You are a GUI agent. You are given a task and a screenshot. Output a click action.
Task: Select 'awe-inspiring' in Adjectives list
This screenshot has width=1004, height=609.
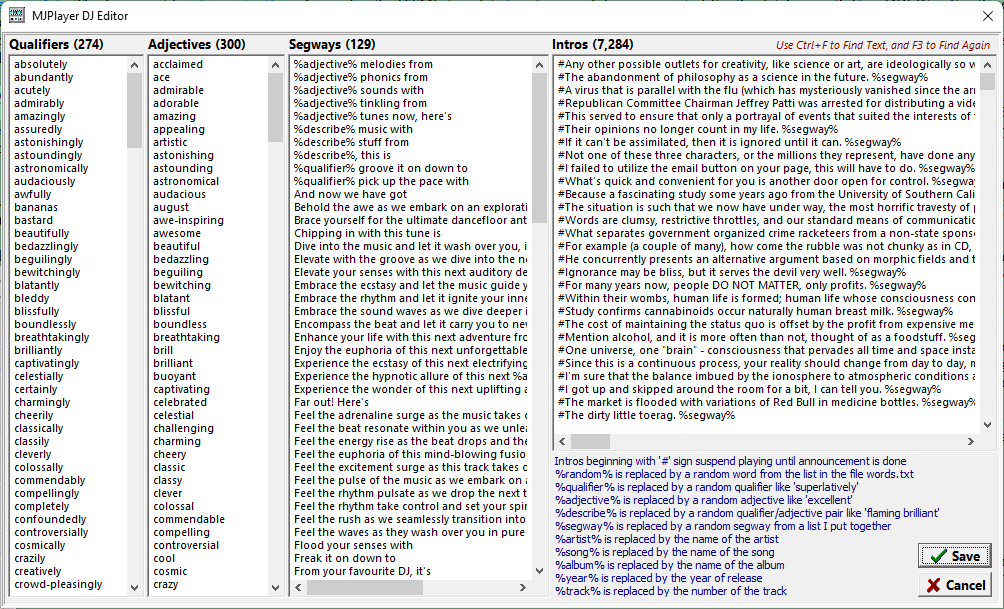coord(188,220)
